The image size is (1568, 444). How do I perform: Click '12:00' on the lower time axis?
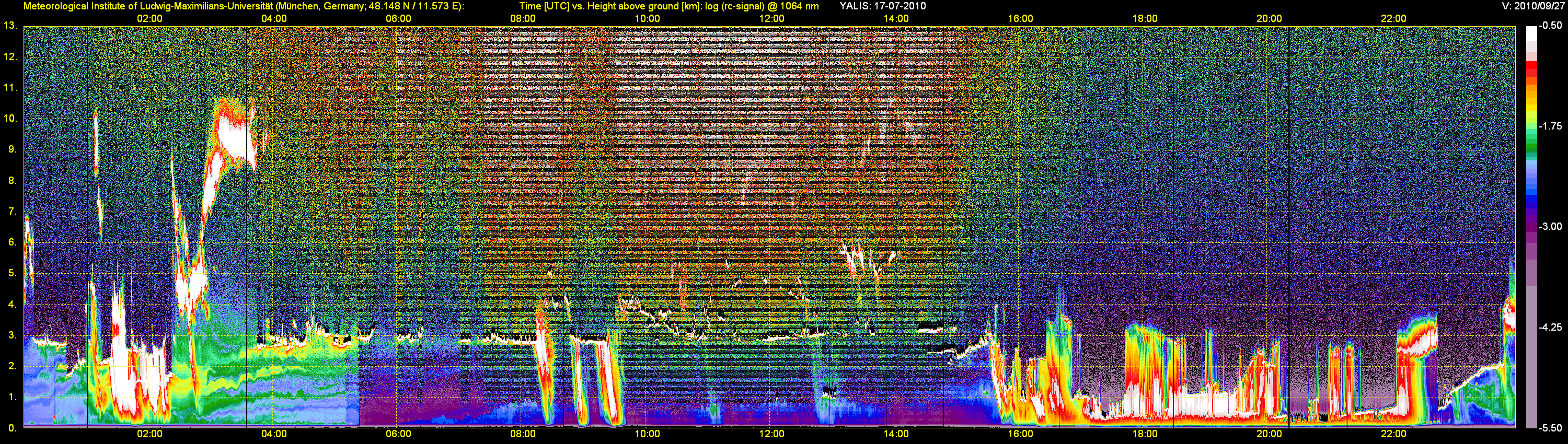coord(772,434)
